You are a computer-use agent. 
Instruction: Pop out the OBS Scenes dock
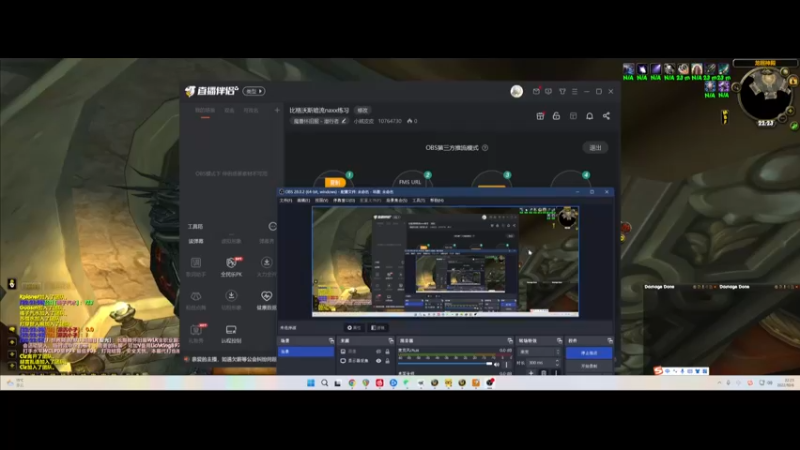click(332, 341)
